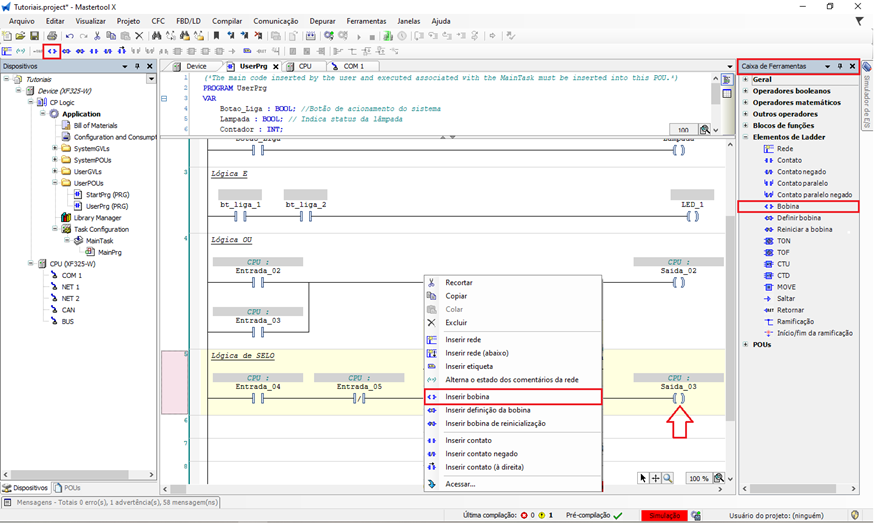This screenshot has height=529, width=884.
Task: Collapse the Elementos de Ladder group
Action: [746, 137]
